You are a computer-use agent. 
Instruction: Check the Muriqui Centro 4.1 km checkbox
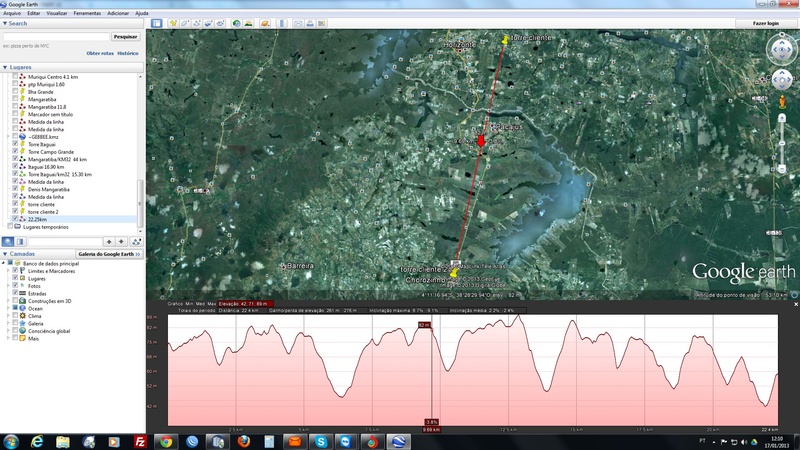(x=15, y=77)
